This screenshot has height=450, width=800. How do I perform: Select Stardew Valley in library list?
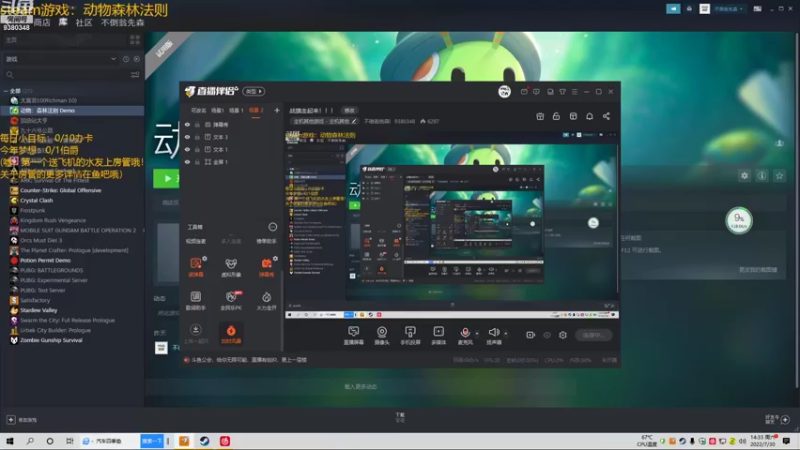point(38,310)
